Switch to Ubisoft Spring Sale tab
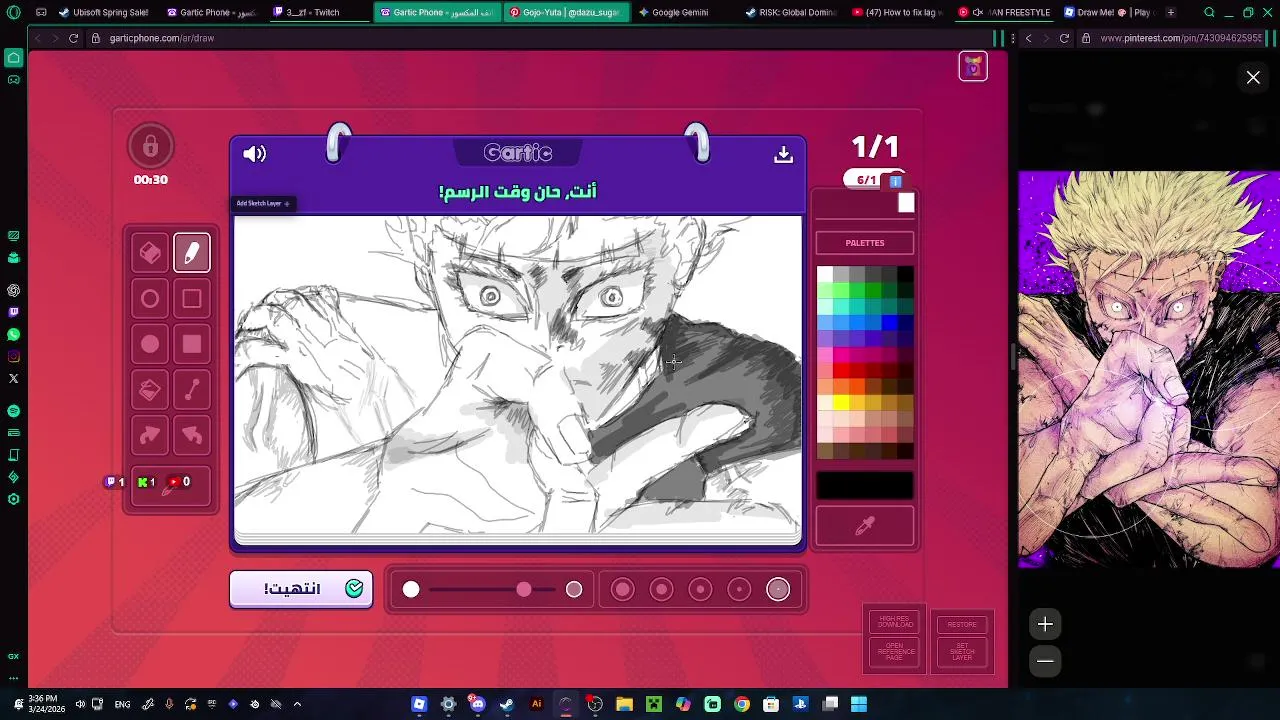The width and height of the screenshot is (1280, 720). point(104,12)
